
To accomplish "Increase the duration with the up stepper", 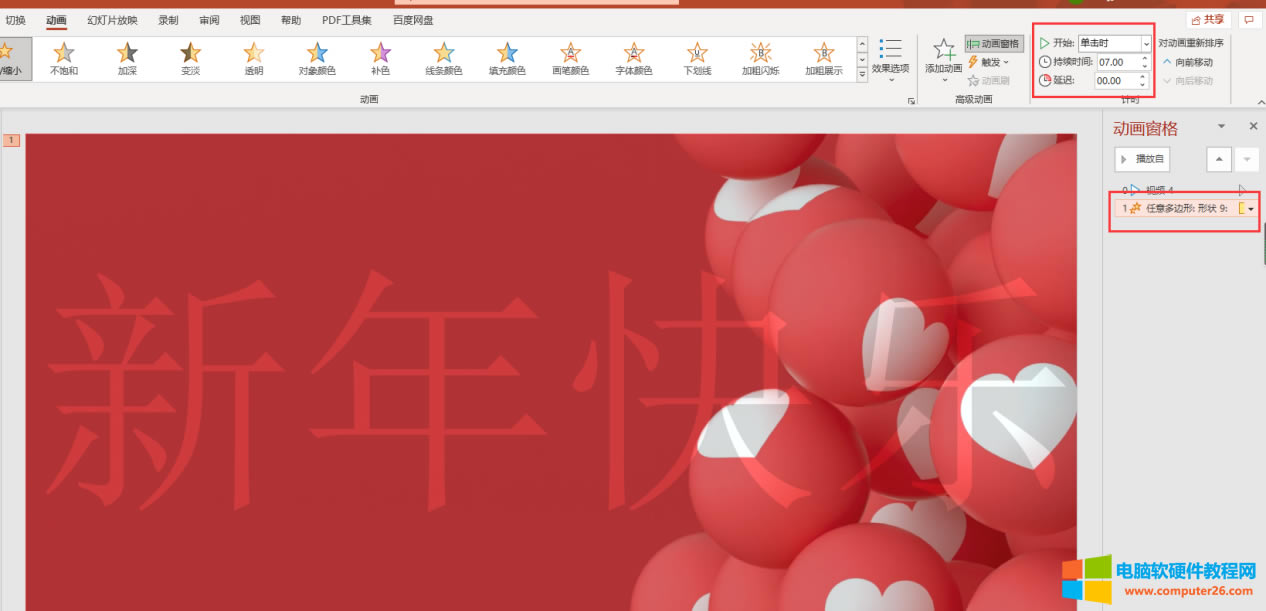I will tap(1144, 58).
